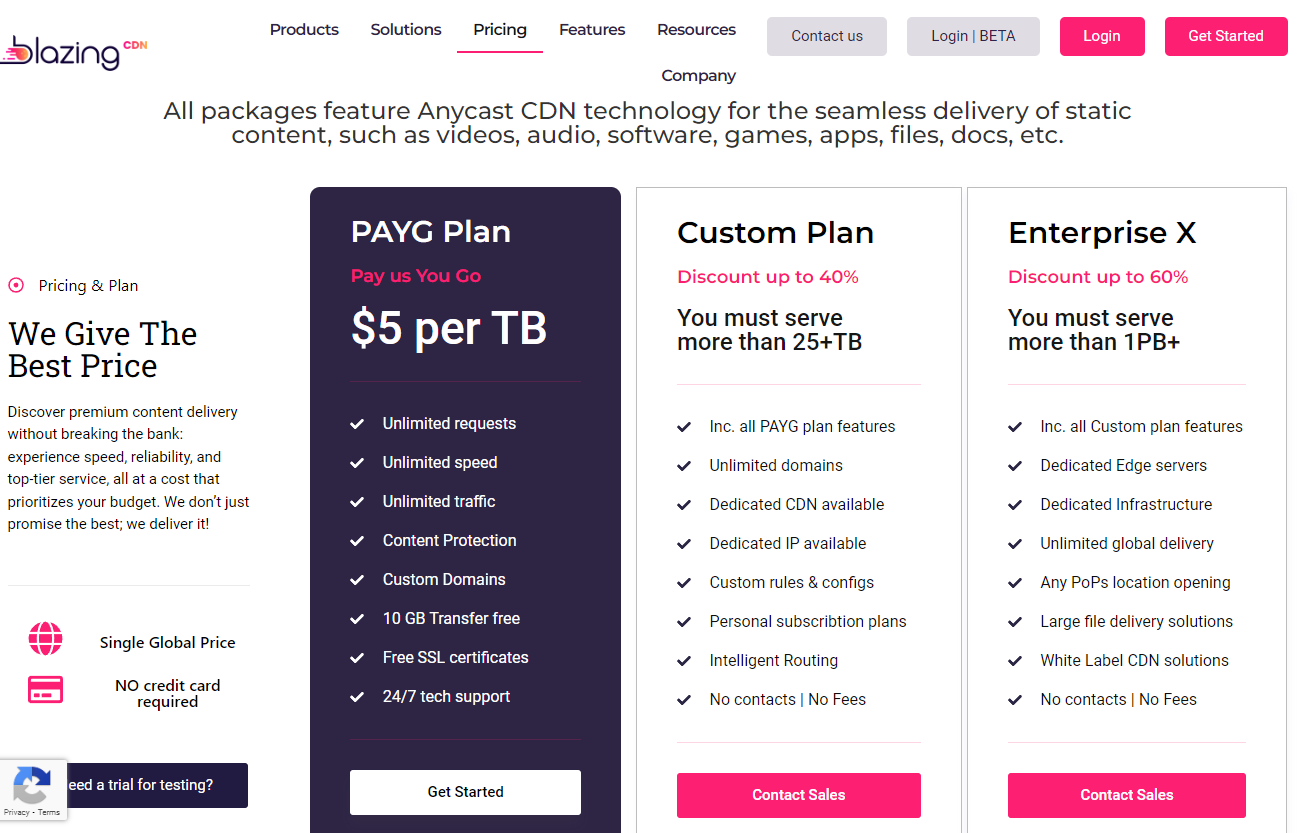Click checkmark beside Intelligent Routing
Image resolution: width=1298 pixels, height=833 pixels.
click(x=684, y=661)
